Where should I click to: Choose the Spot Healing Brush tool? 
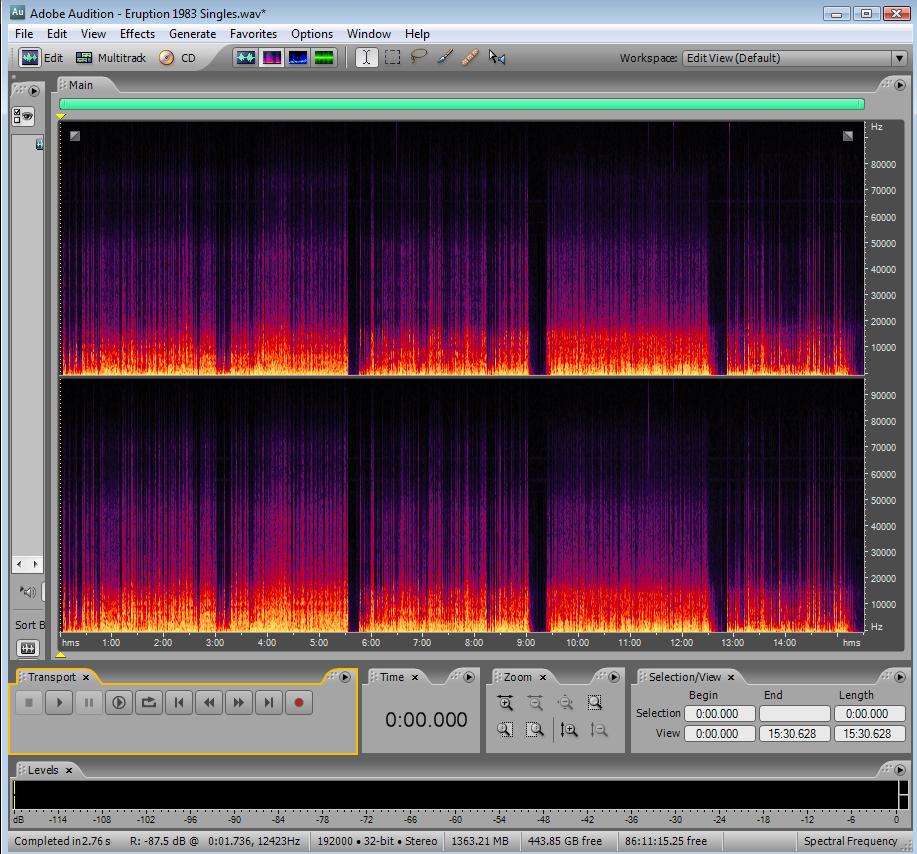[470, 58]
